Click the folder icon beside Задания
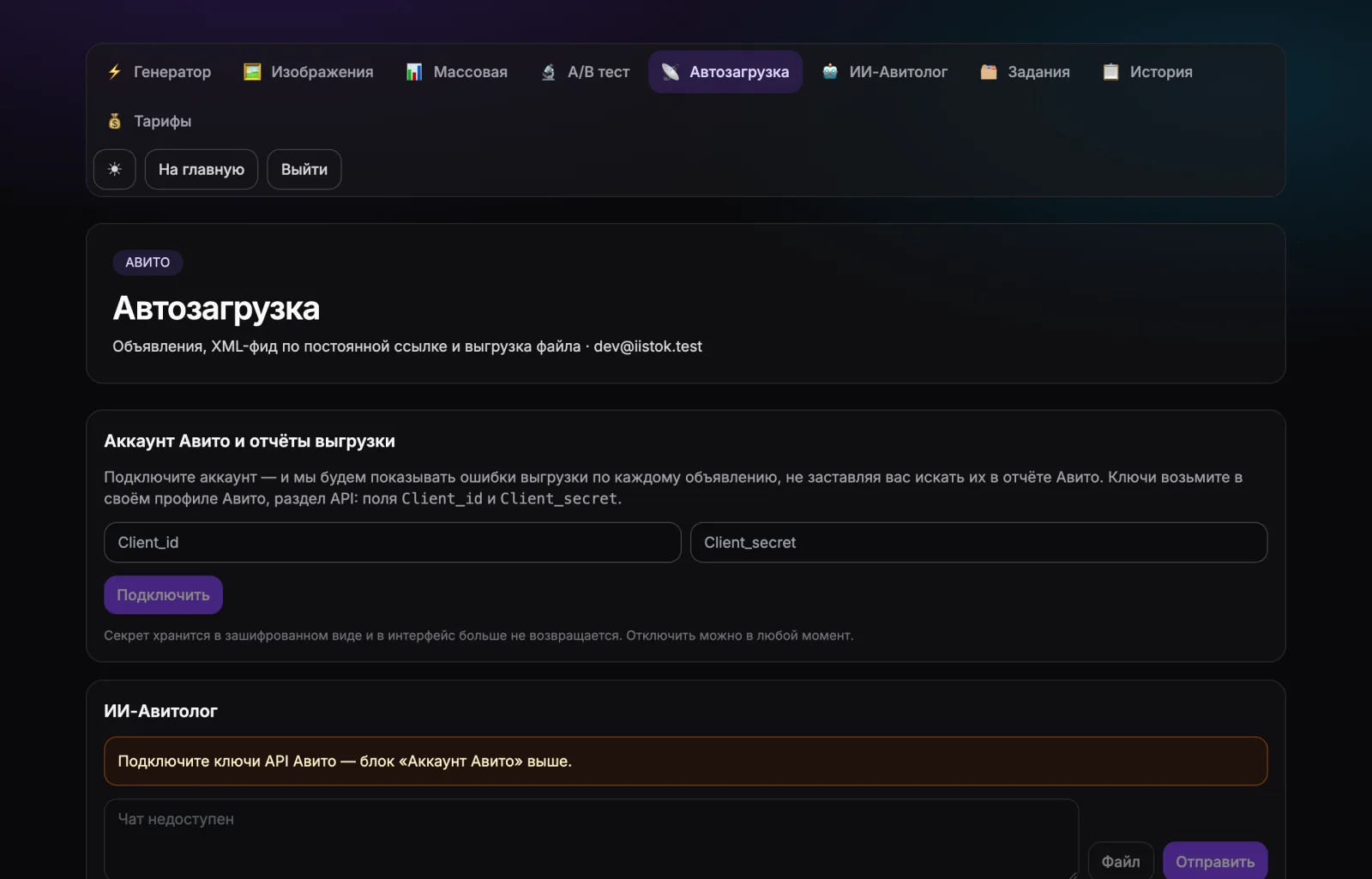The height and width of the screenshot is (879, 1372). pos(989,72)
